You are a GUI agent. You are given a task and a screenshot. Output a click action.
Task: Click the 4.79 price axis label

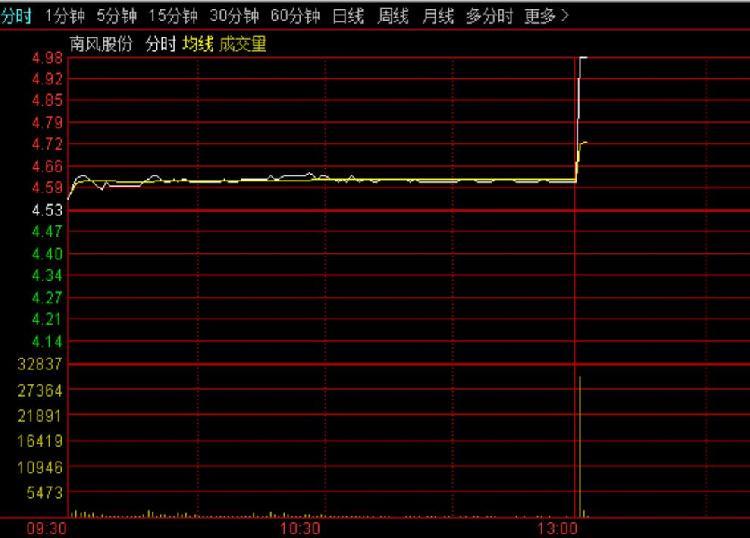tap(47, 122)
